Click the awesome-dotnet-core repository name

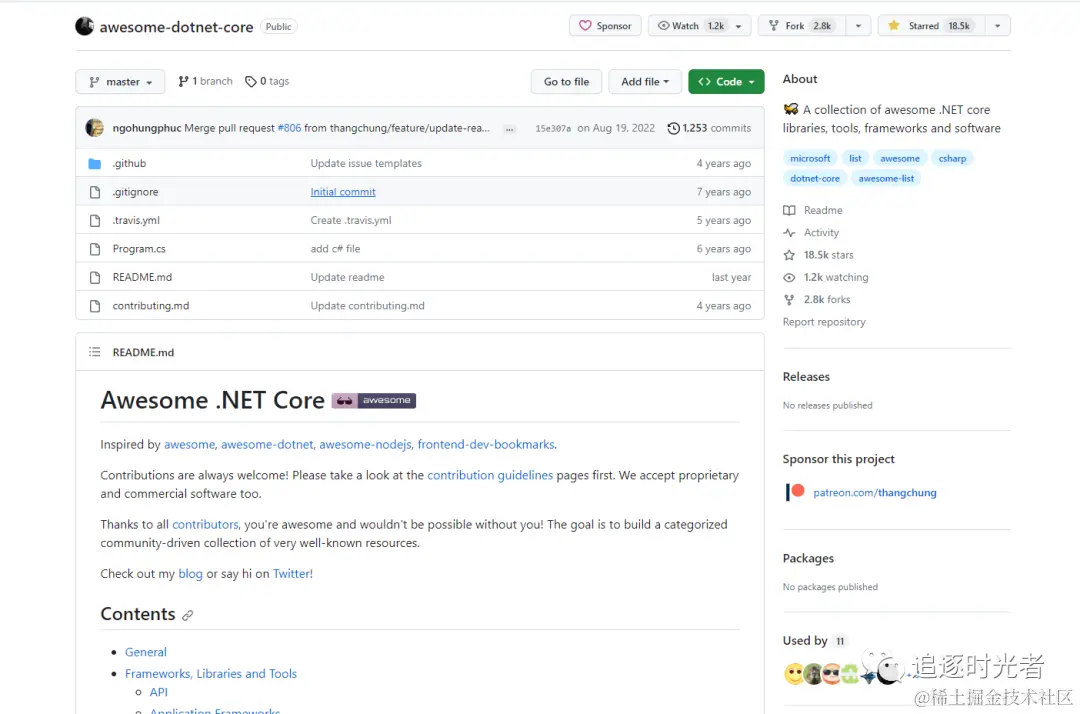tap(176, 27)
